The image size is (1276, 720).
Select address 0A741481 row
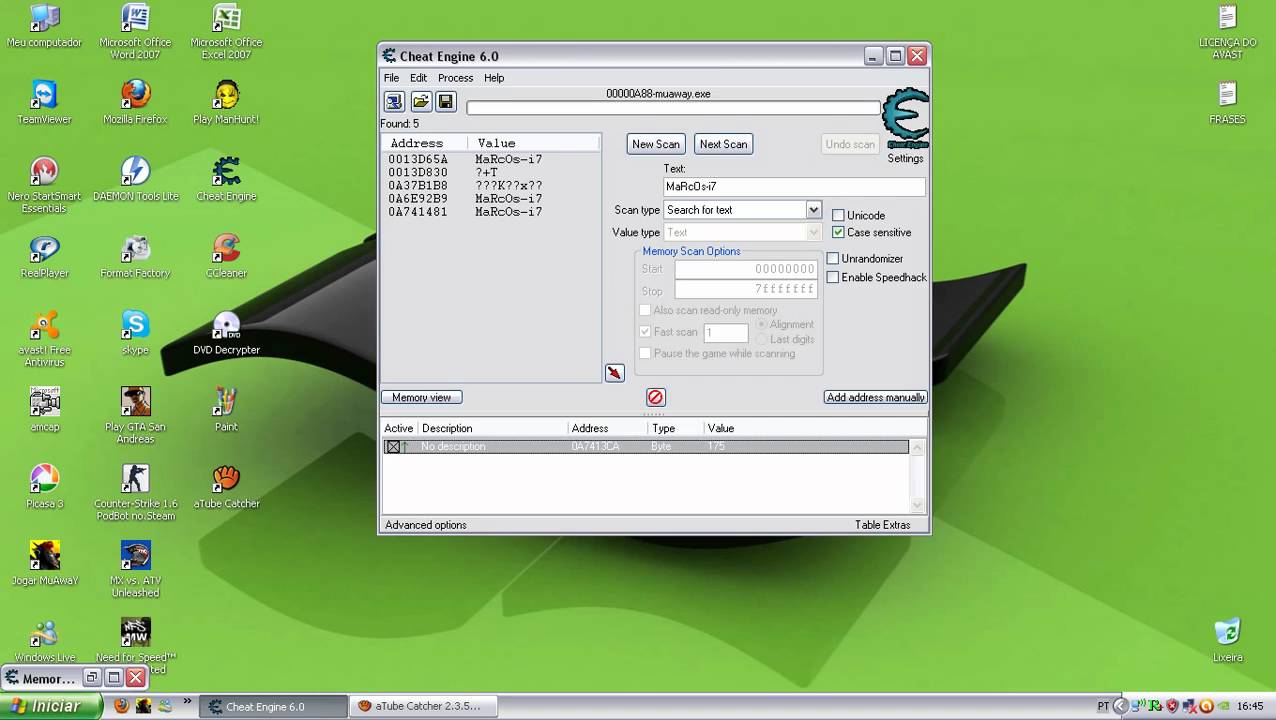[x=490, y=211]
